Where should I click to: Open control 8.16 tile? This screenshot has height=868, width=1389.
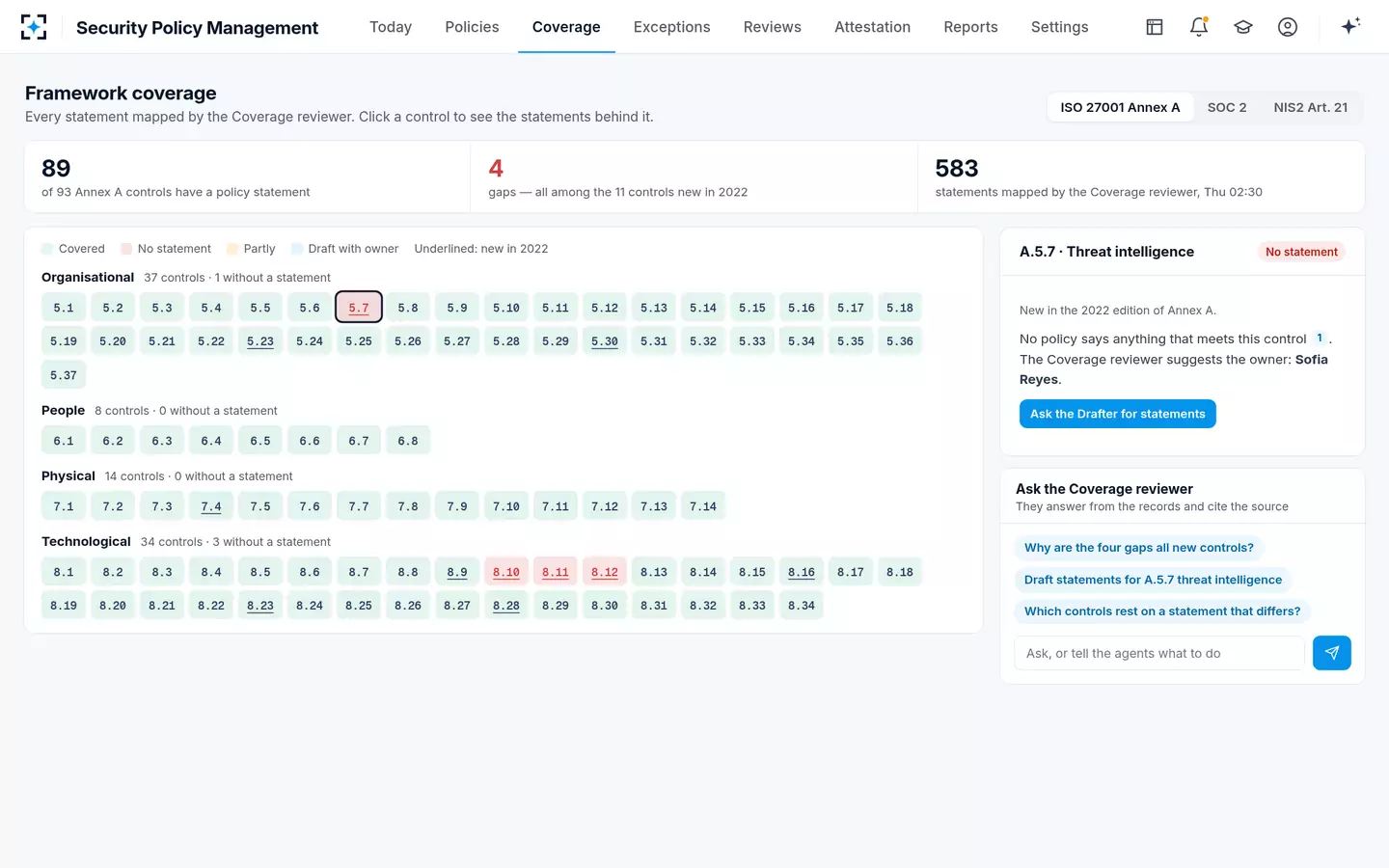(x=802, y=572)
